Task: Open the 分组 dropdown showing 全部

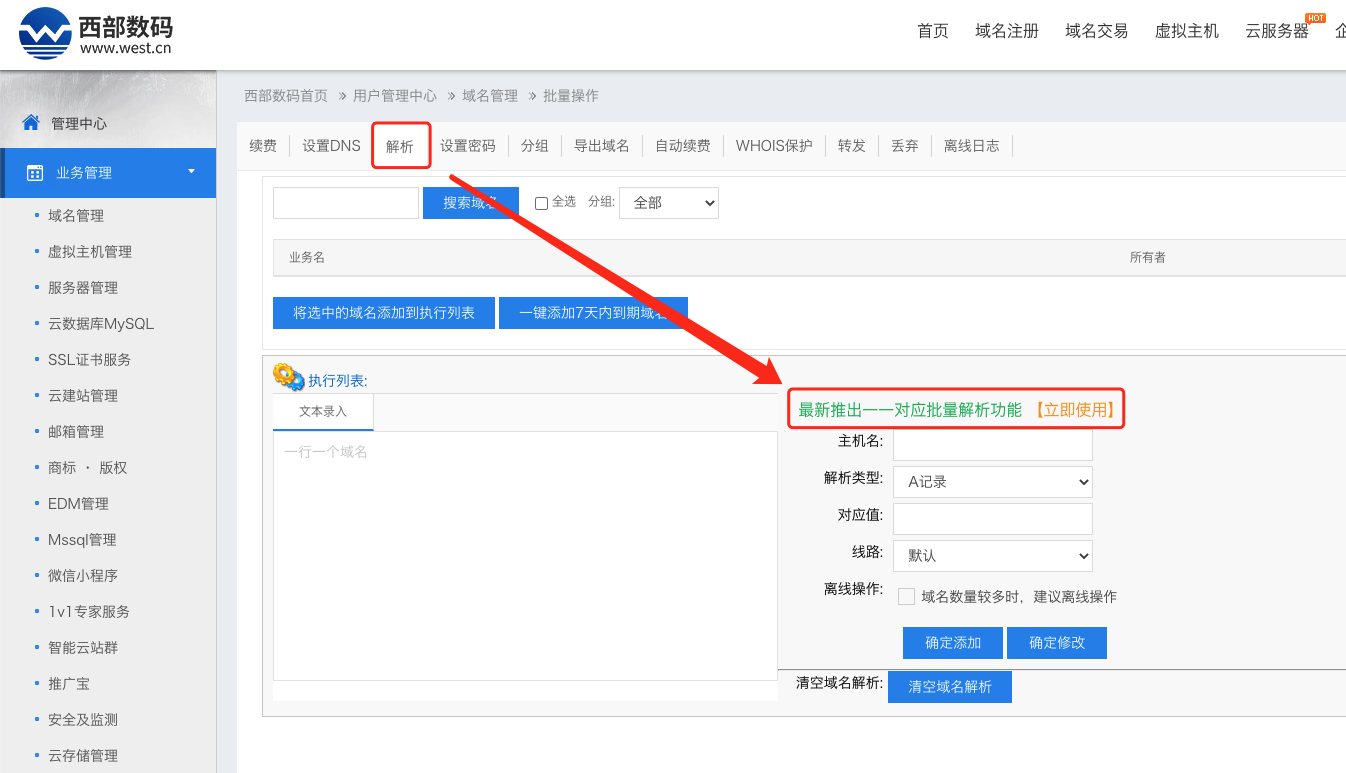Action: coord(669,203)
